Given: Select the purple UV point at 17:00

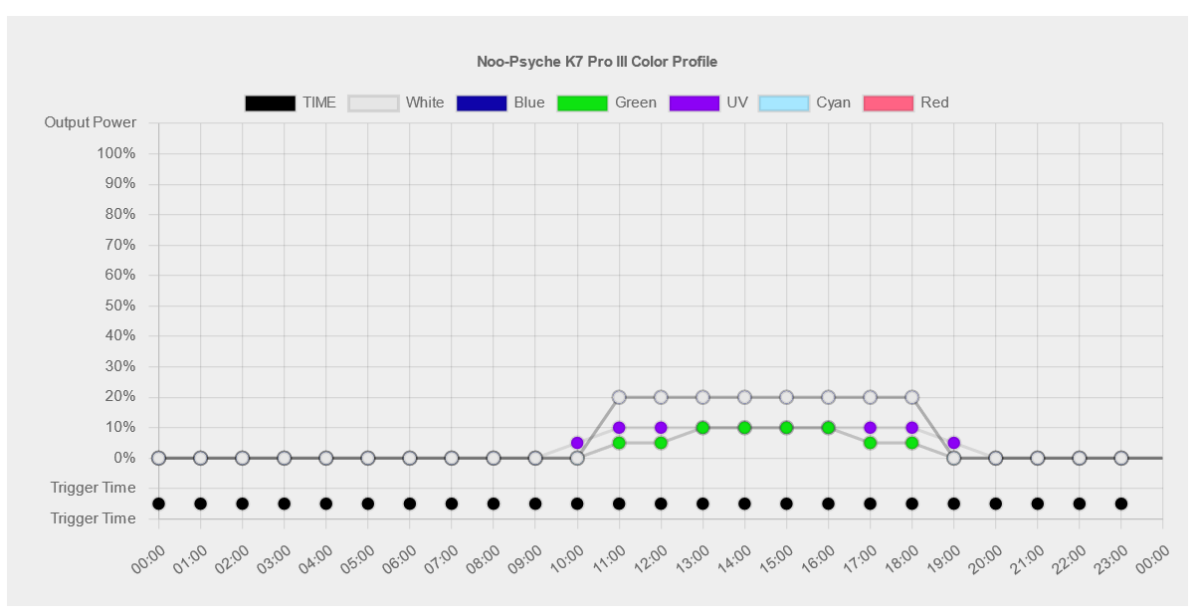Looking at the screenshot, I should 870,428.
